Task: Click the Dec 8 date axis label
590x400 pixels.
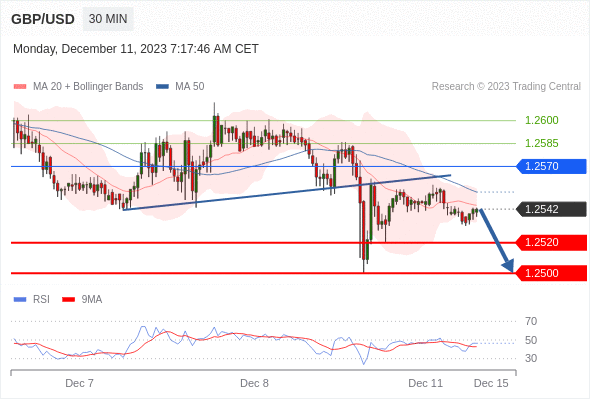Action: 254,383
